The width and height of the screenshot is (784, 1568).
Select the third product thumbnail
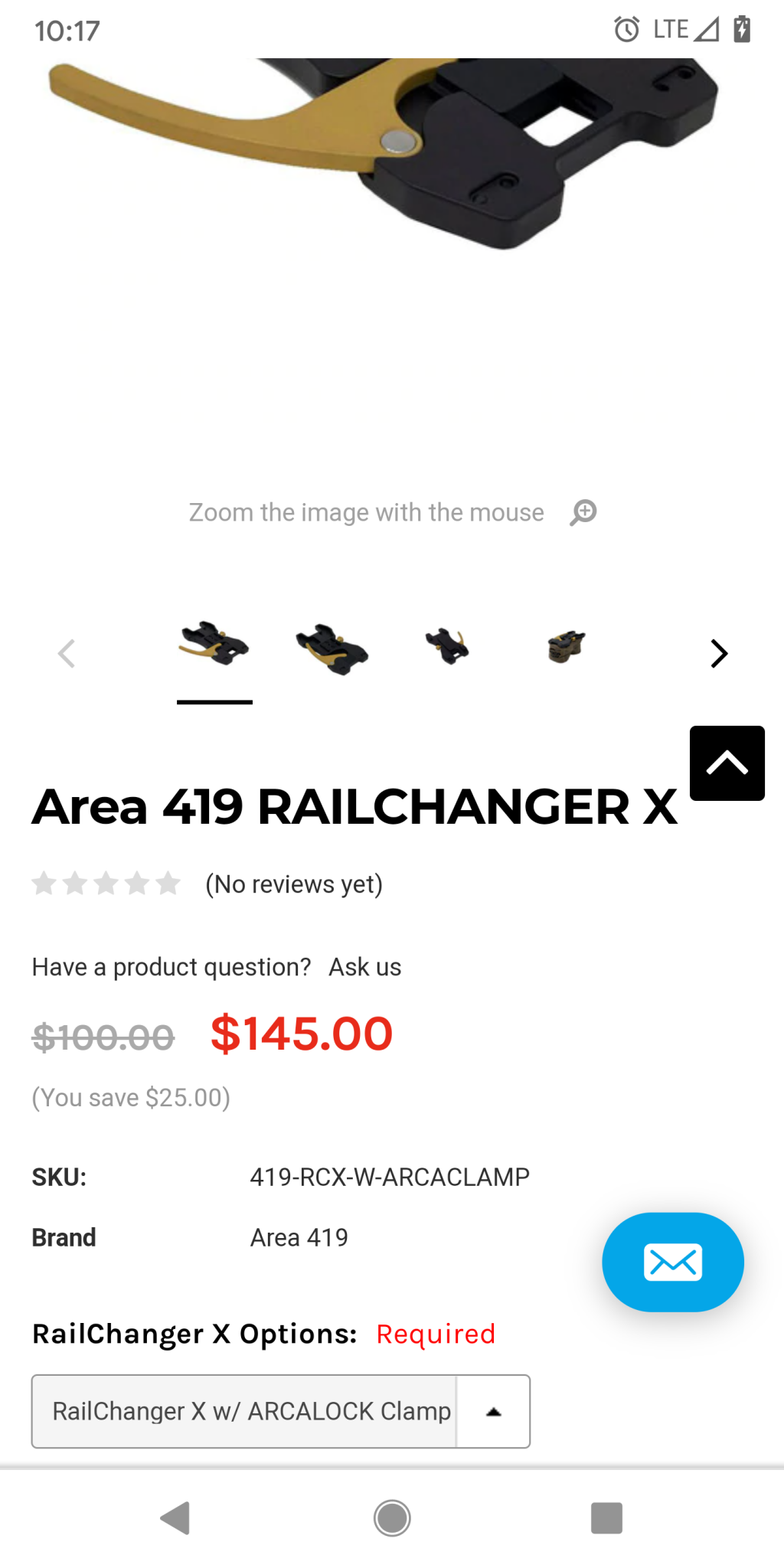(448, 646)
